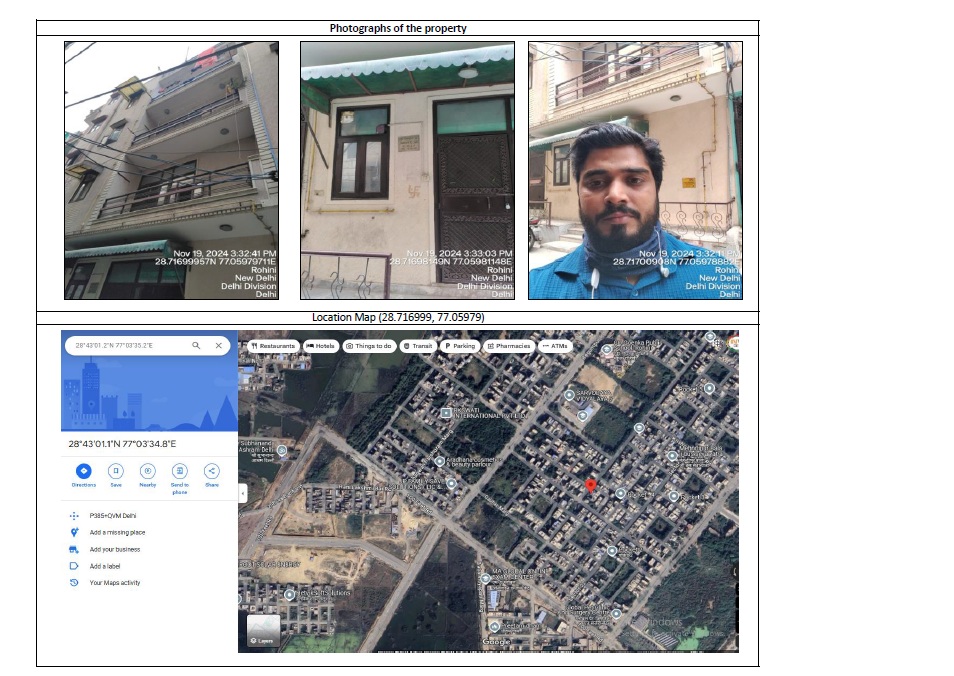Filter map by Restaurants
This screenshot has height=676, width=954.
pyautogui.click(x=273, y=346)
